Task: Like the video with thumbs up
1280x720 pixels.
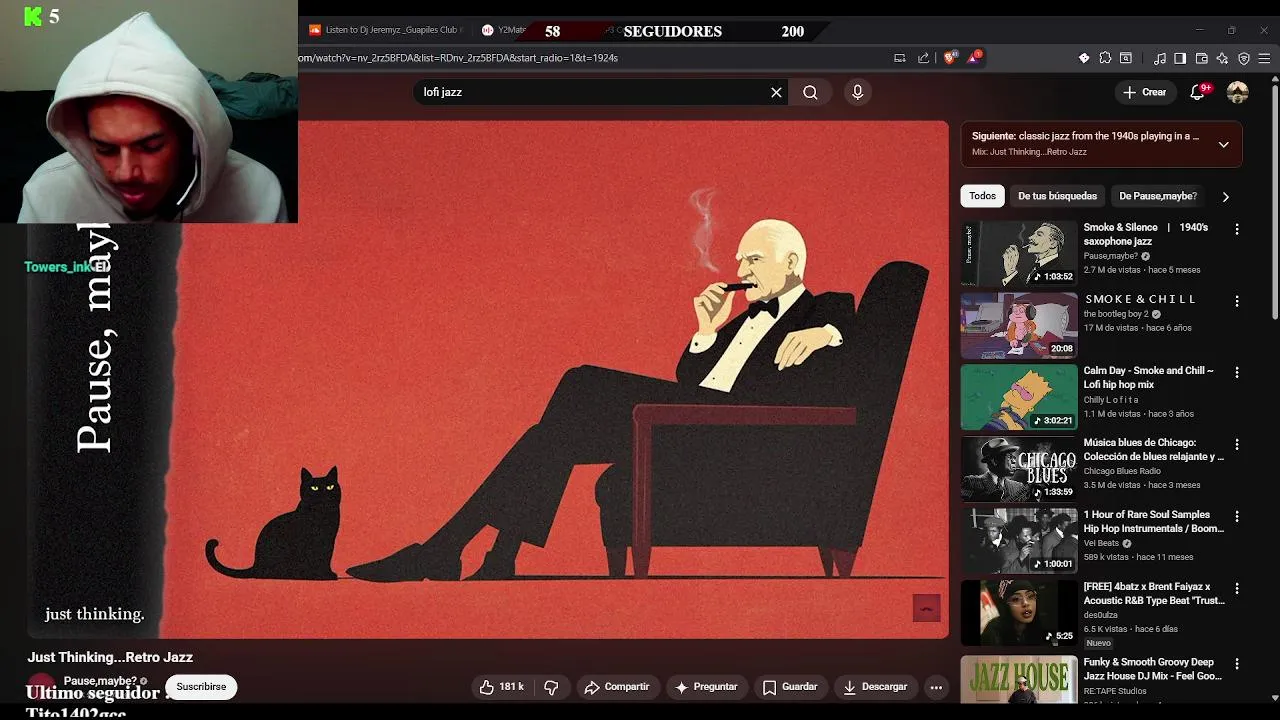Action: point(502,687)
